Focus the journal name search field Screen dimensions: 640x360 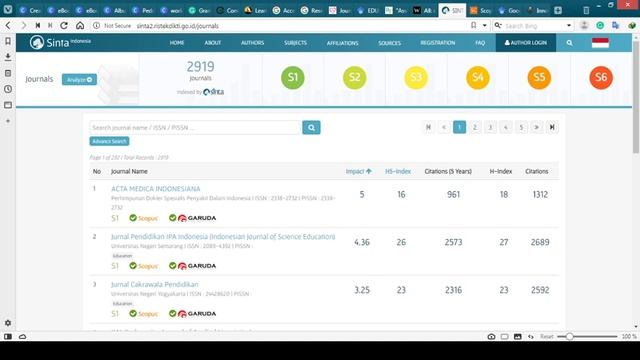point(195,127)
